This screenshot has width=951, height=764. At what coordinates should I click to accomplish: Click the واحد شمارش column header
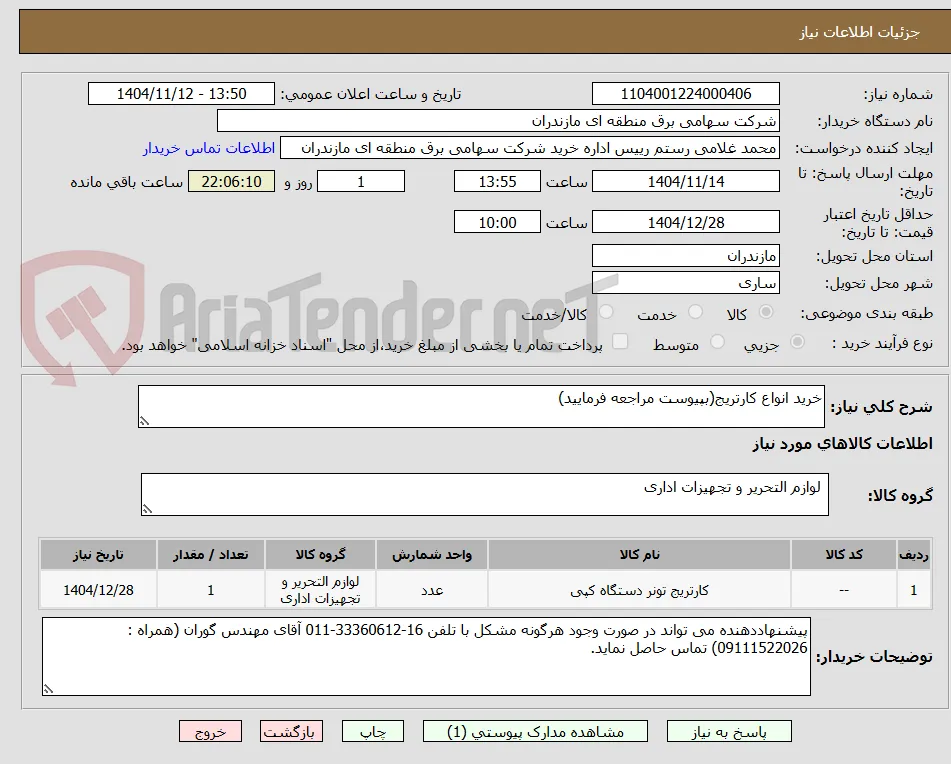[x=432, y=554]
